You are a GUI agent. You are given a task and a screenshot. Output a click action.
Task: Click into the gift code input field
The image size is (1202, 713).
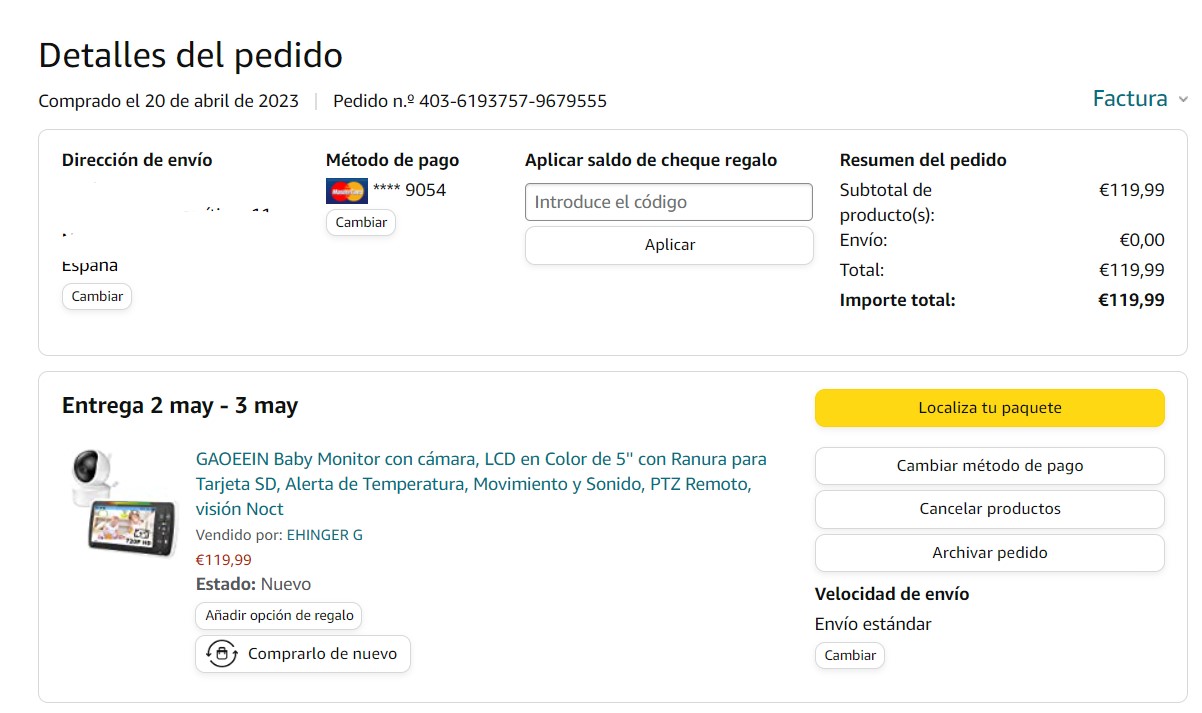pyautogui.click(x=668, y=202)
